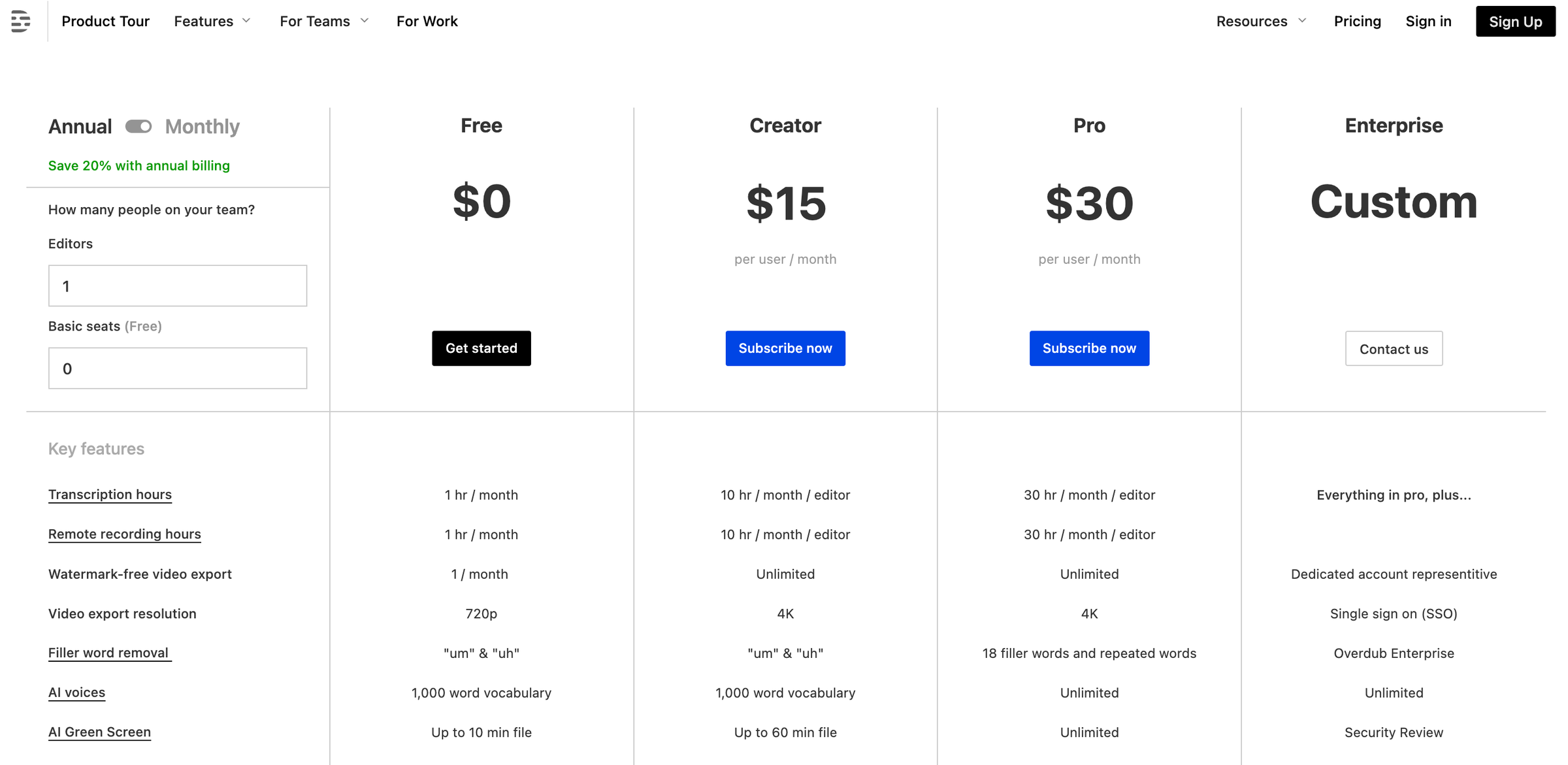Open the Transcription hours details link
Screen dimensions: 1568x765
point(110,495)
